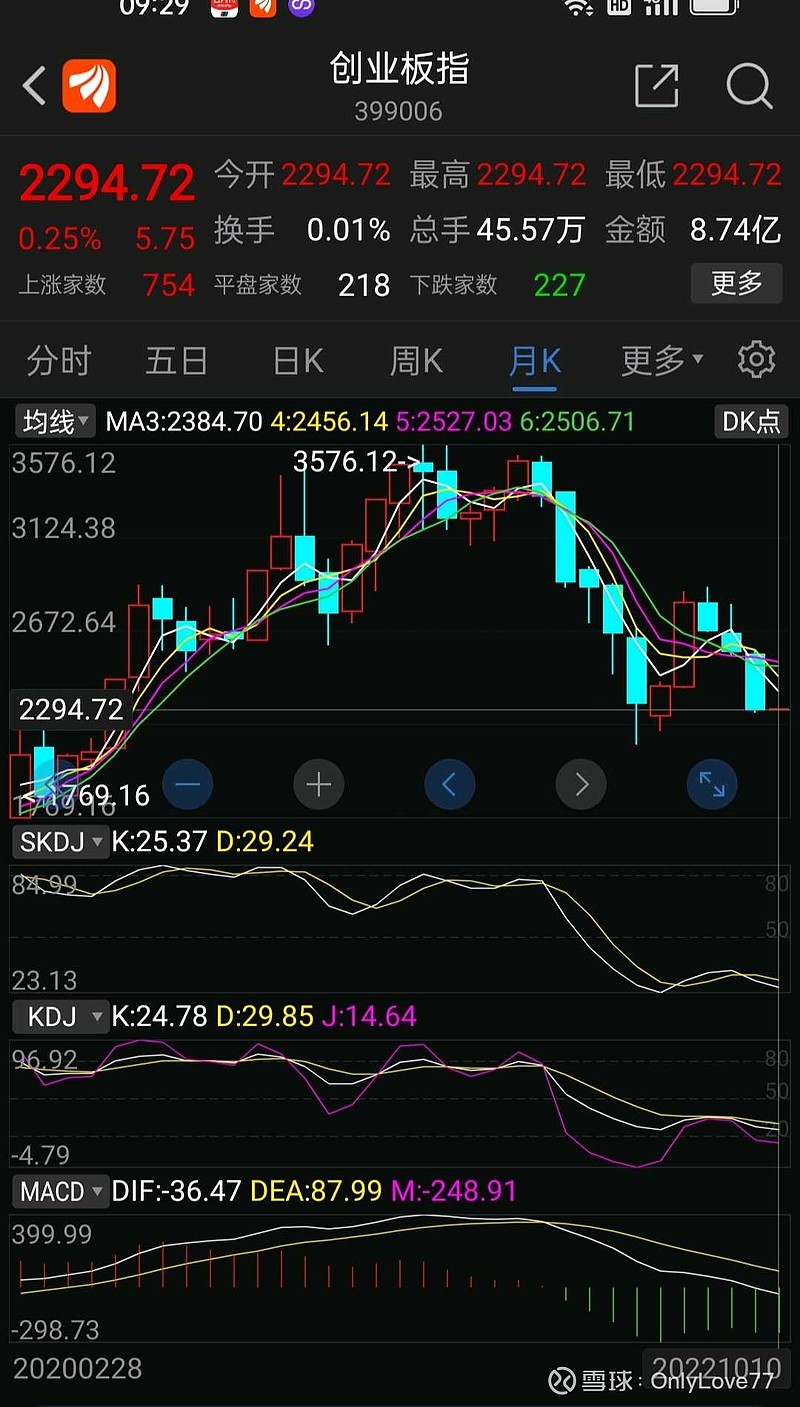Click the 上涨家数 754 value
The height and width of the screenshot is (1407, 800).
[x=168, y=285]
